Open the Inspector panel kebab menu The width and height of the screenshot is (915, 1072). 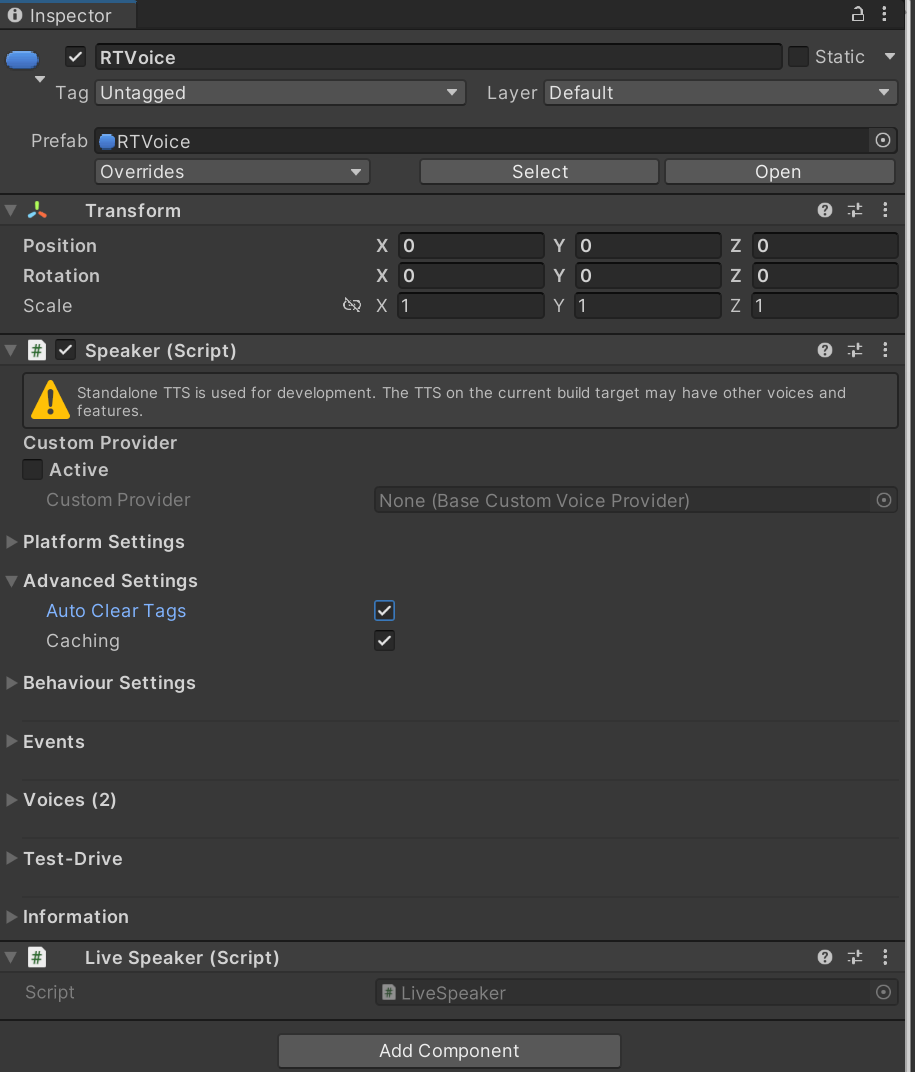tap(884, 14)
